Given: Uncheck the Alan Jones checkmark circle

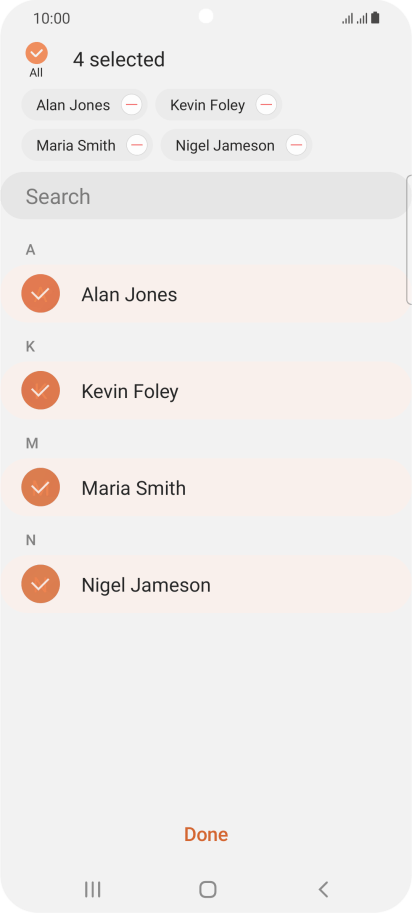Looking at the screenshot, I should [40, 294].
